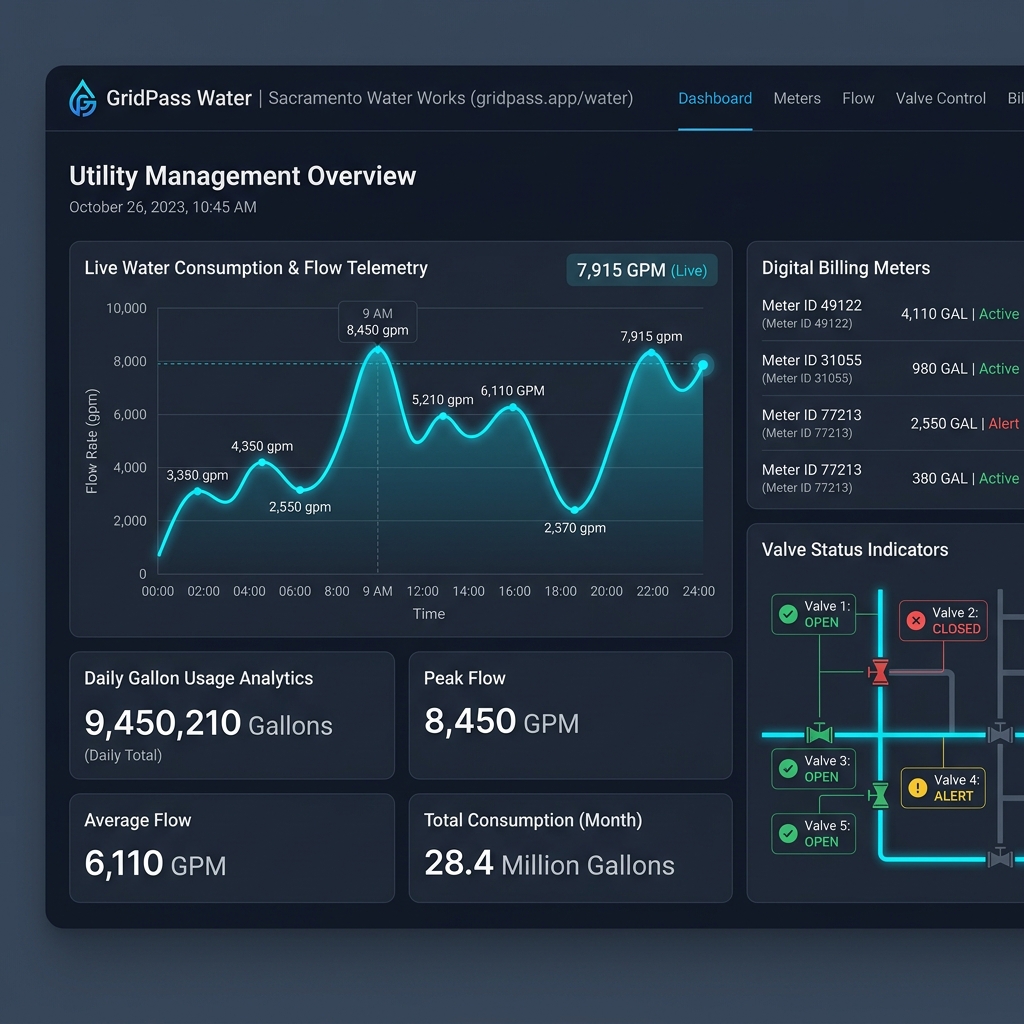Click the live endpoint marker of the flow curve

tap(703, 365)
